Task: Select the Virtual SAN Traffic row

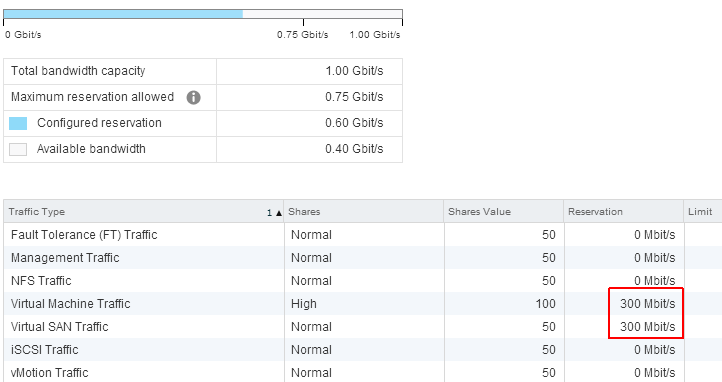Action: coord(363,327)
